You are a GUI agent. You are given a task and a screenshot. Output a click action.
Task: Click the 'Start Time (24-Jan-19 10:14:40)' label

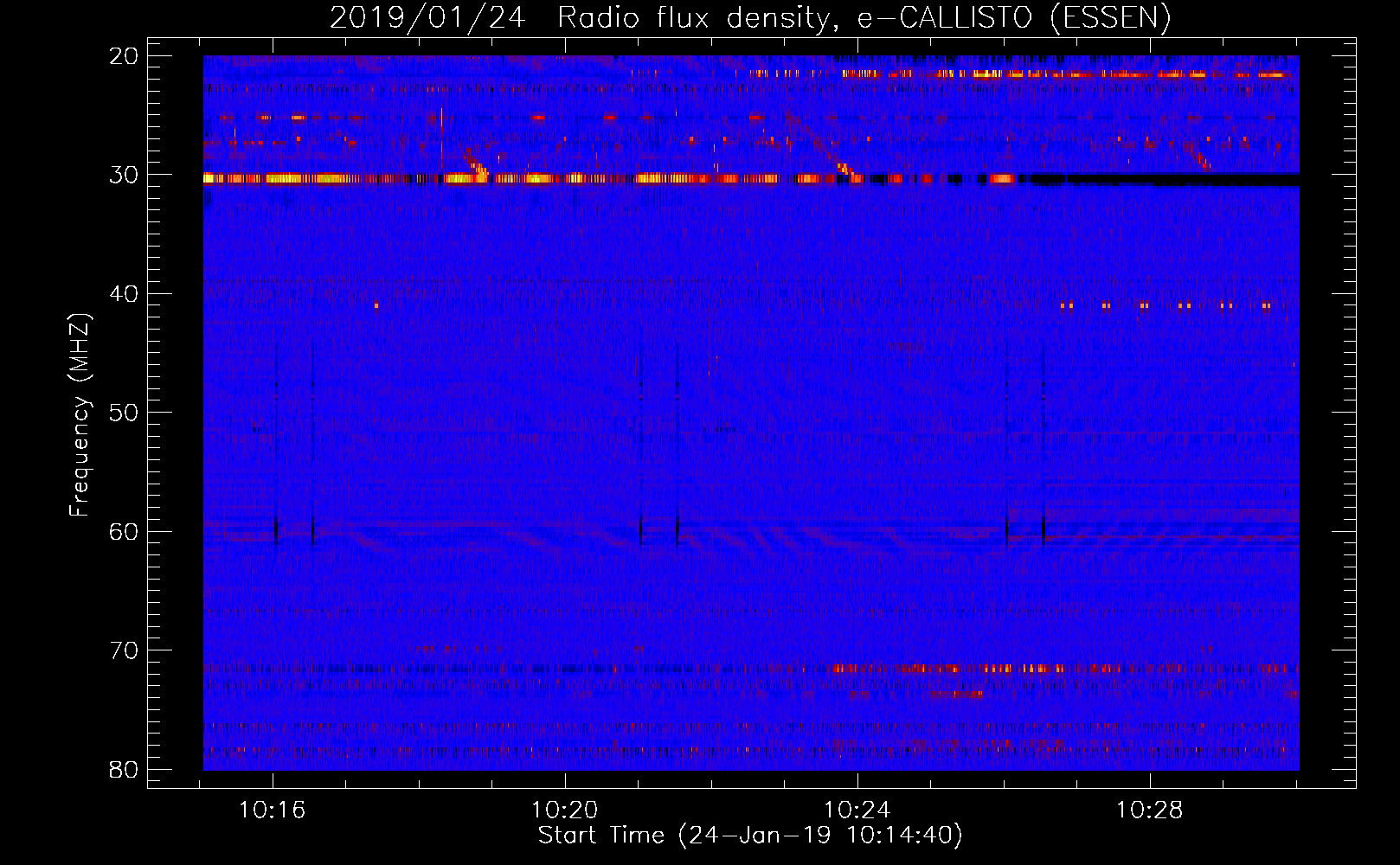[x=750, y=836]
